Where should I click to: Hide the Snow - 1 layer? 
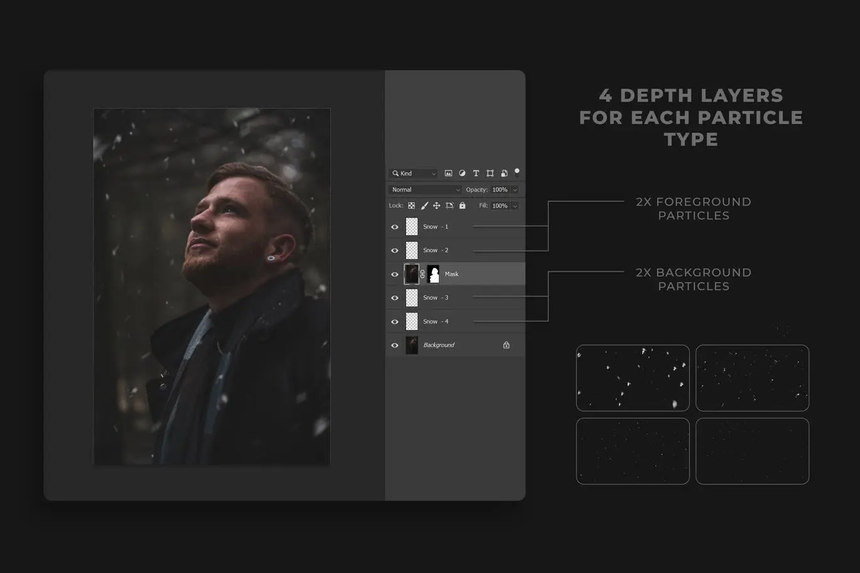point(395,227)
